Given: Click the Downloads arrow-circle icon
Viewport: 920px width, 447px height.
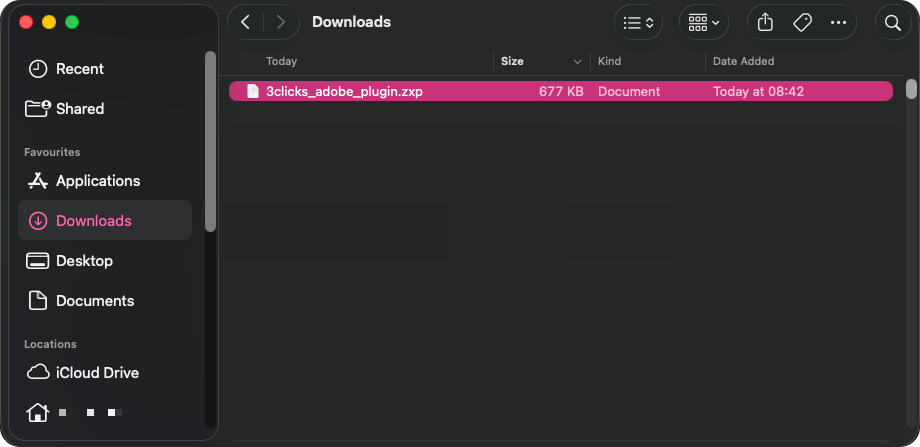Looking at the screenshot, I should click(38, 221).
